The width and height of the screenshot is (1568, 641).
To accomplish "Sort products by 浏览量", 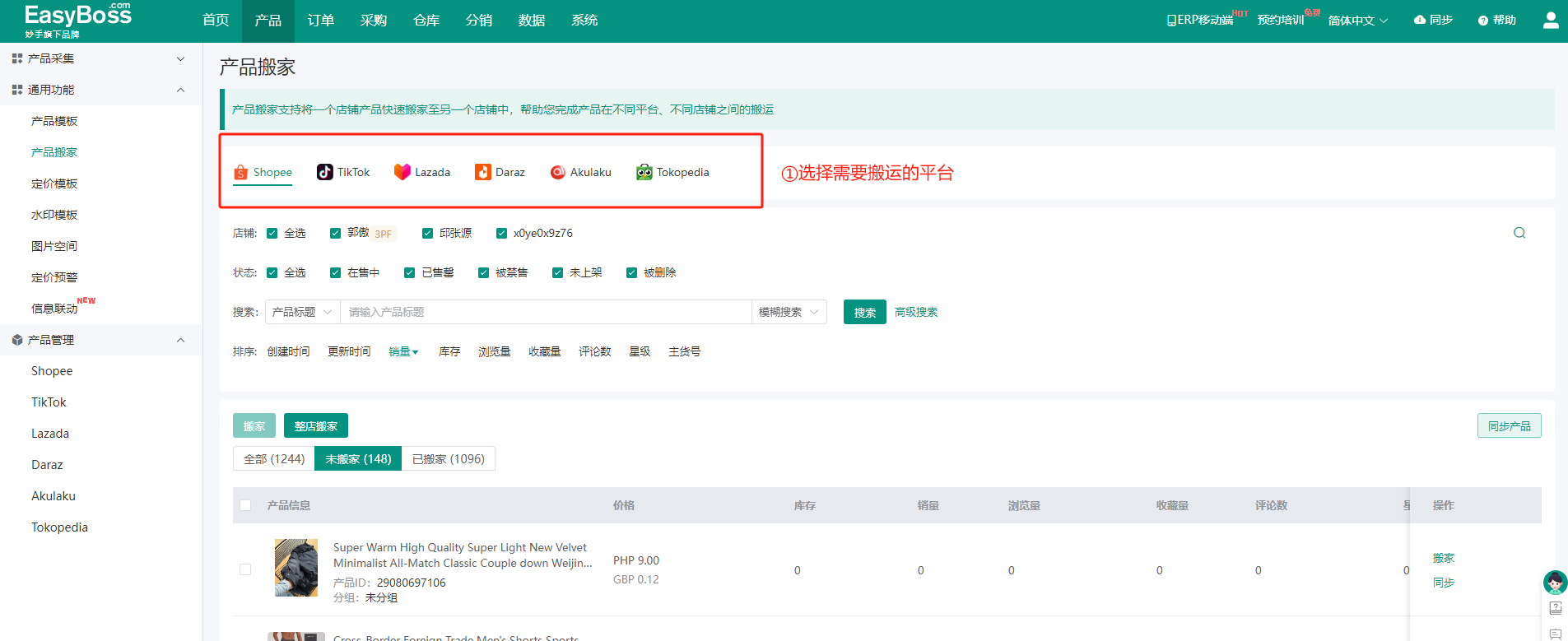I will pyautogui.click(x=495, y=351).
